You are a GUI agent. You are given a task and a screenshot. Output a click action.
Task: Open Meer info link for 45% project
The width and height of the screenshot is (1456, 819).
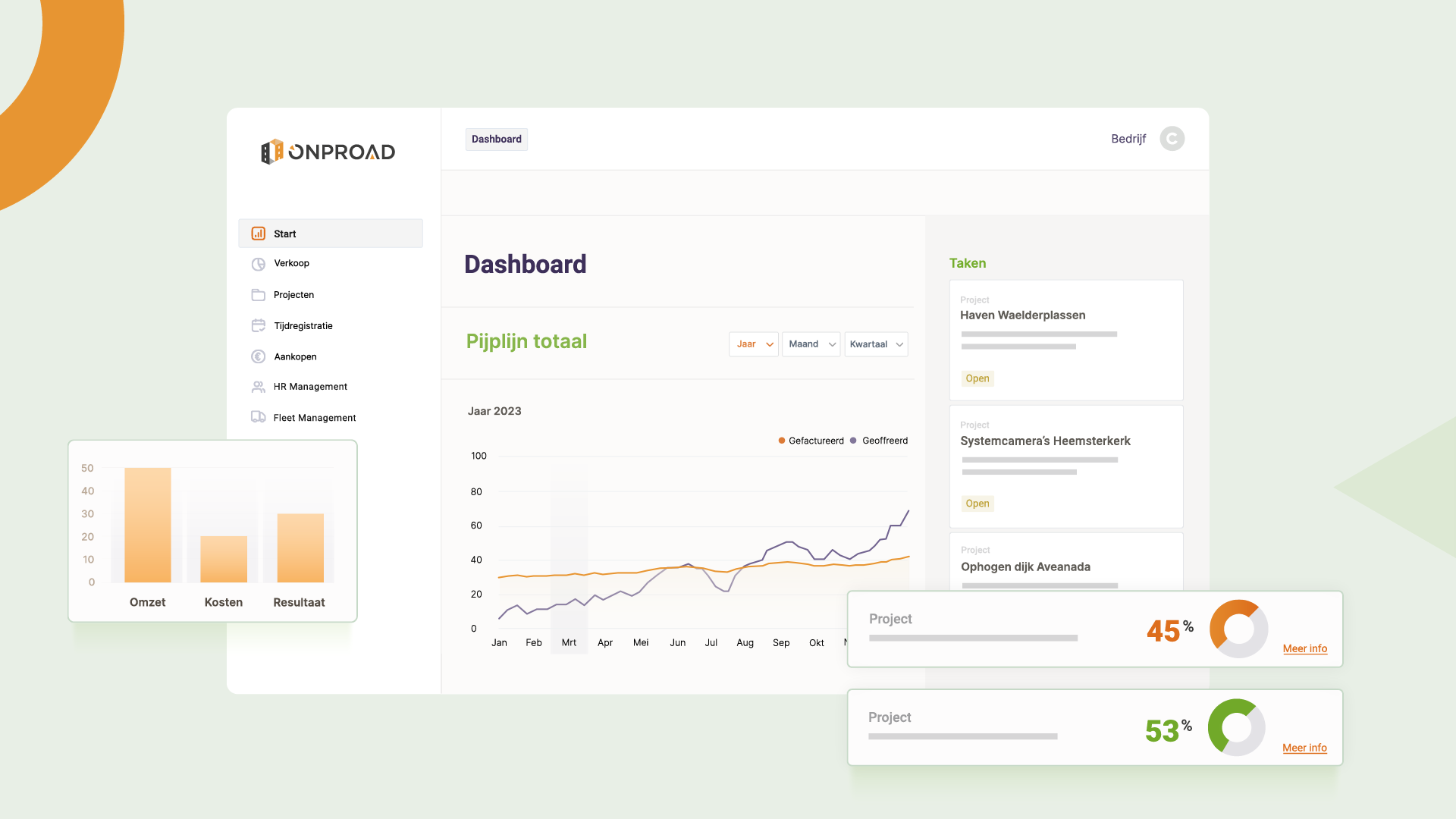(x=1304, y=648)
